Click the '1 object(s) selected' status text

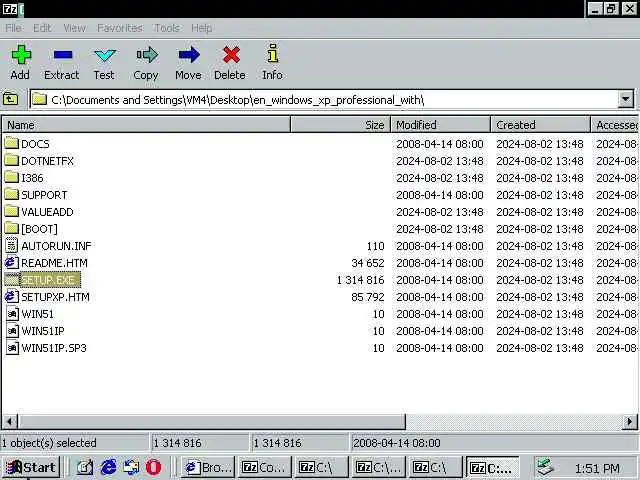tap(49, 443)
